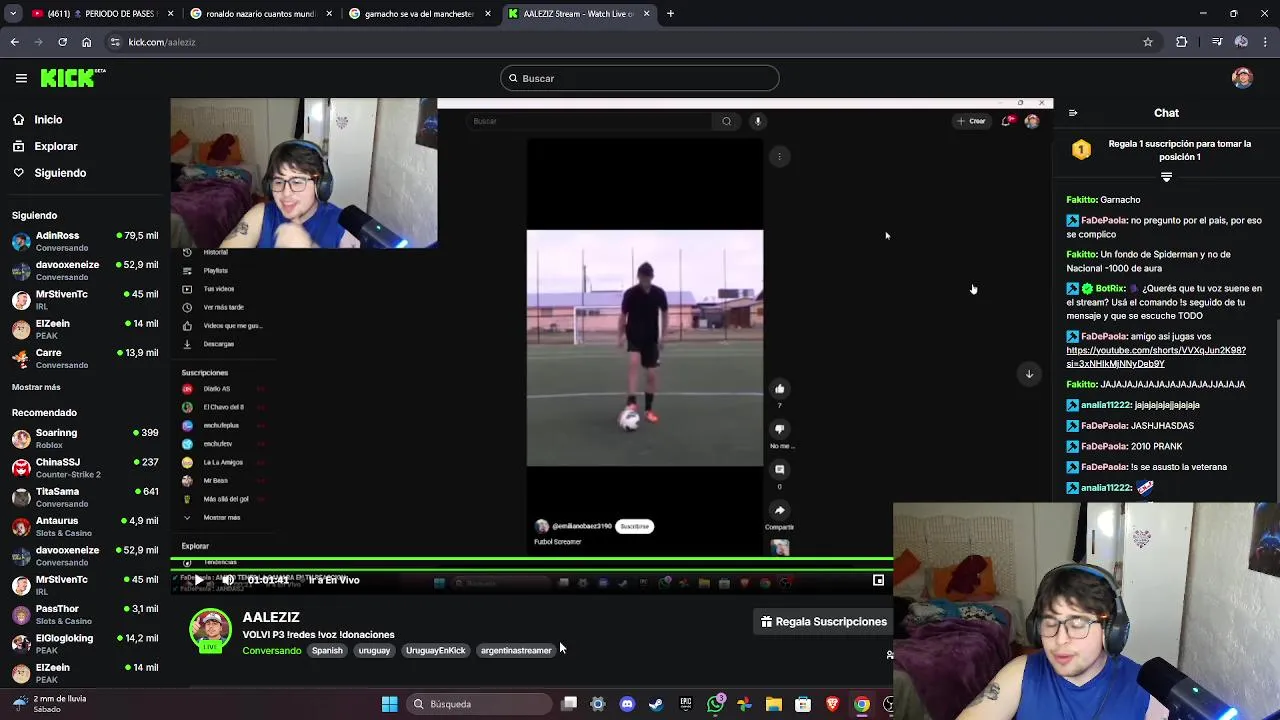Open ElGlogloking recommended channel

[x=85, y=643]
